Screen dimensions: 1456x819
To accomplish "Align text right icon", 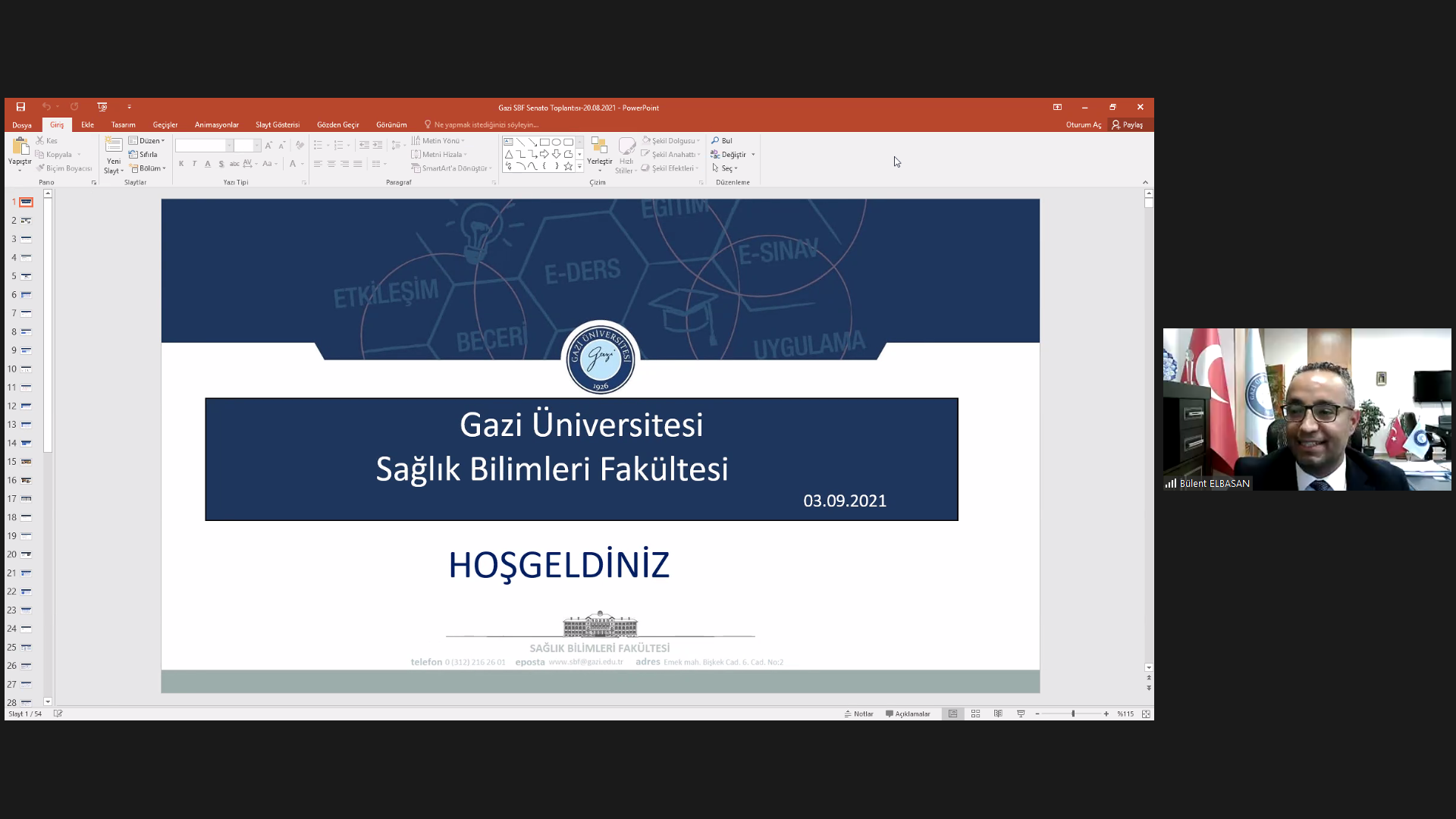I will click(344, 164).
